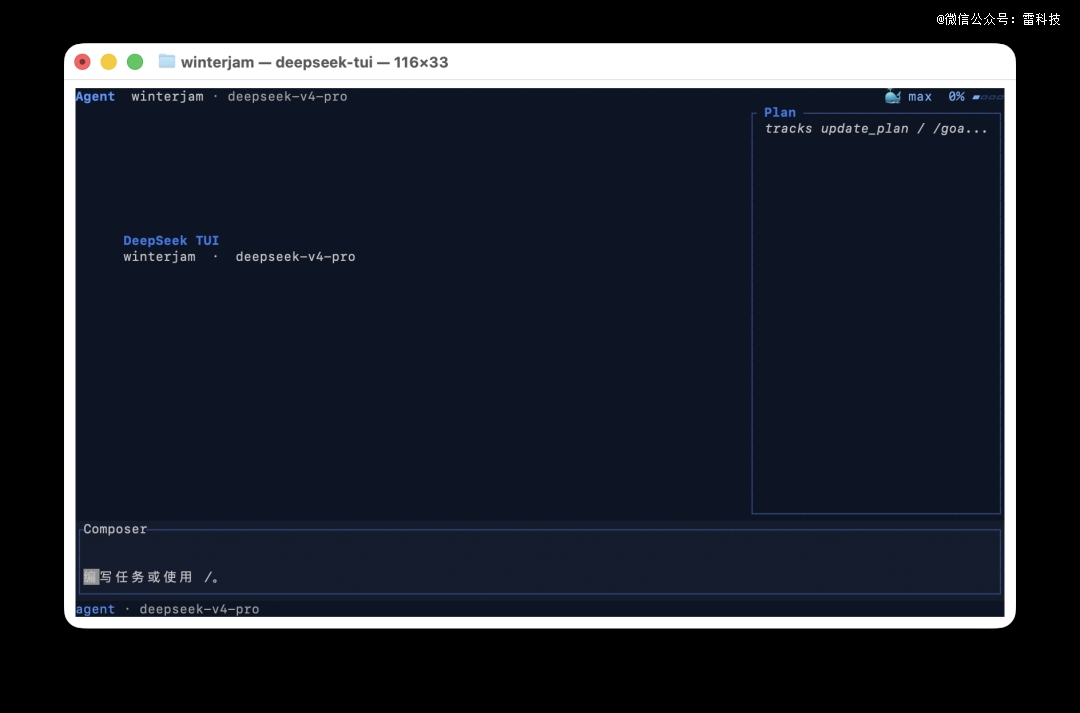The height and width of the screenshot is (713, 1080).
Task: Close the terminal window with red button
Action: 83,62
